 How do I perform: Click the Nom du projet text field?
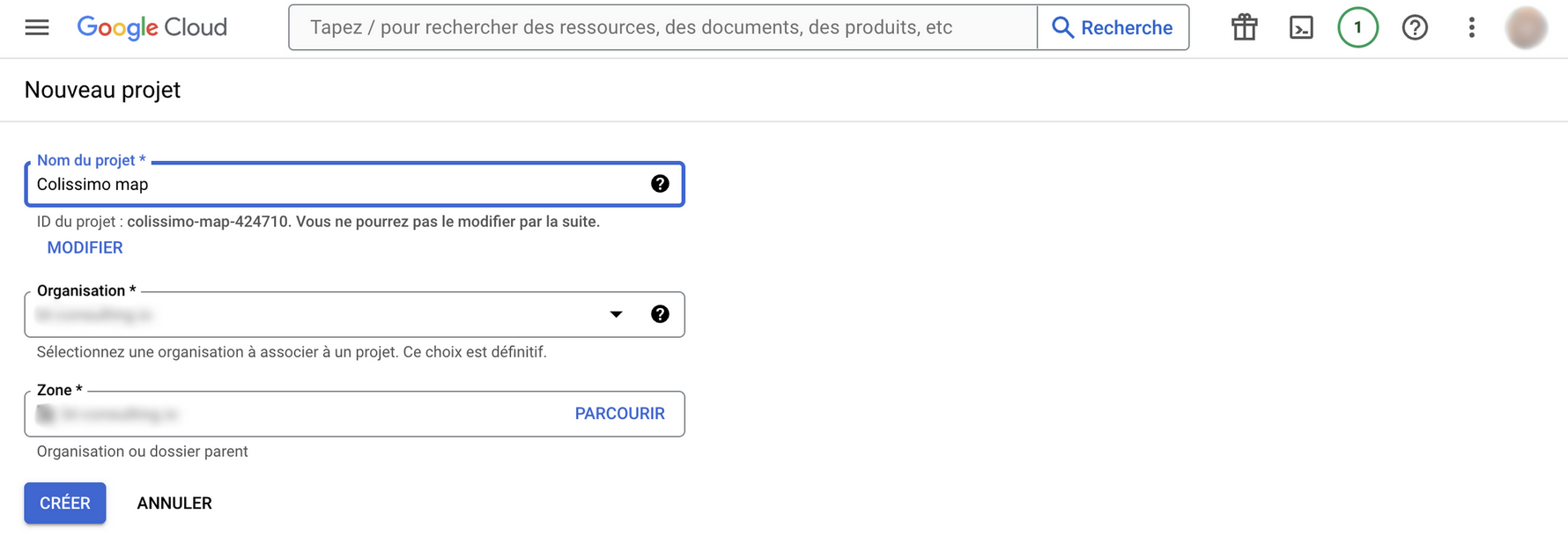point(354,184)
